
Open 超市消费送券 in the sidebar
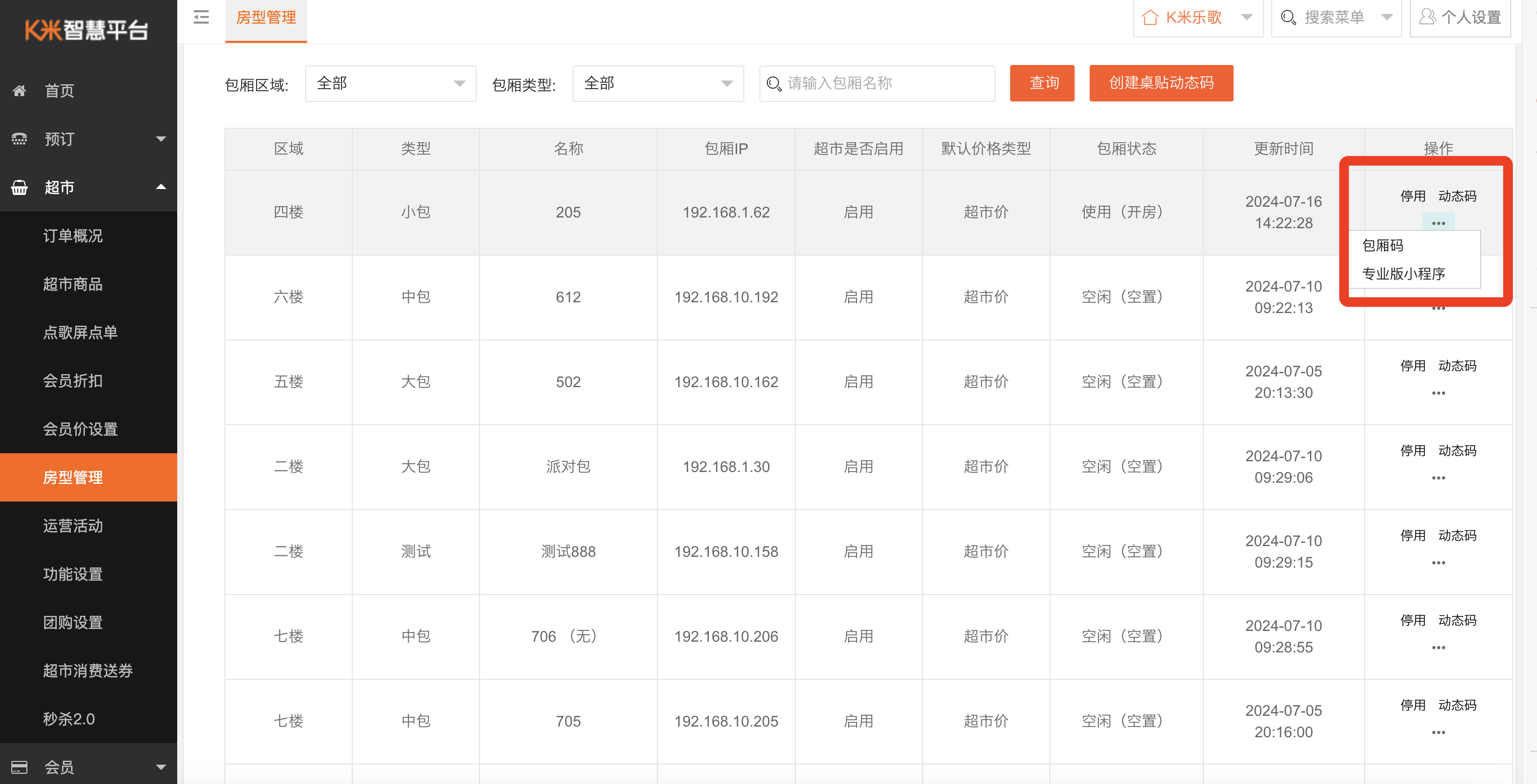pos(88,671)
